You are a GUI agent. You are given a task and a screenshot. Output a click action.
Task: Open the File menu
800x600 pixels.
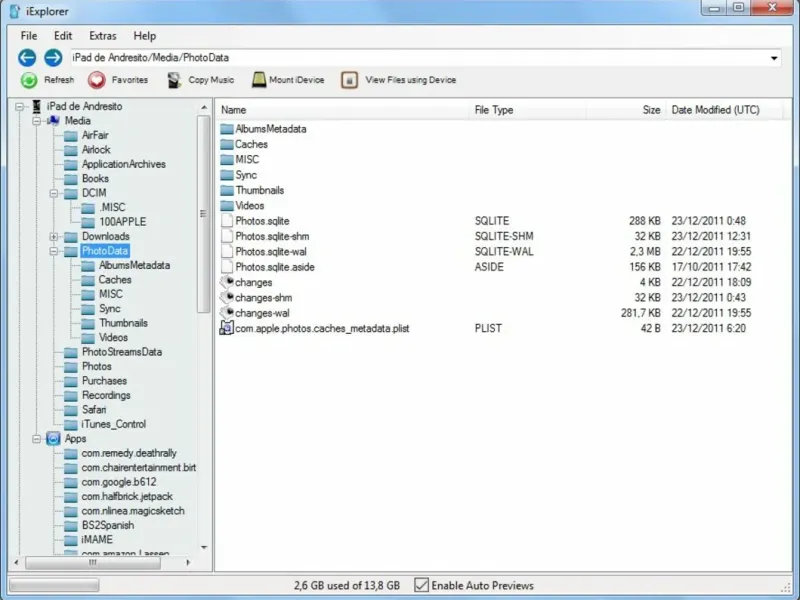pos(29,36)
